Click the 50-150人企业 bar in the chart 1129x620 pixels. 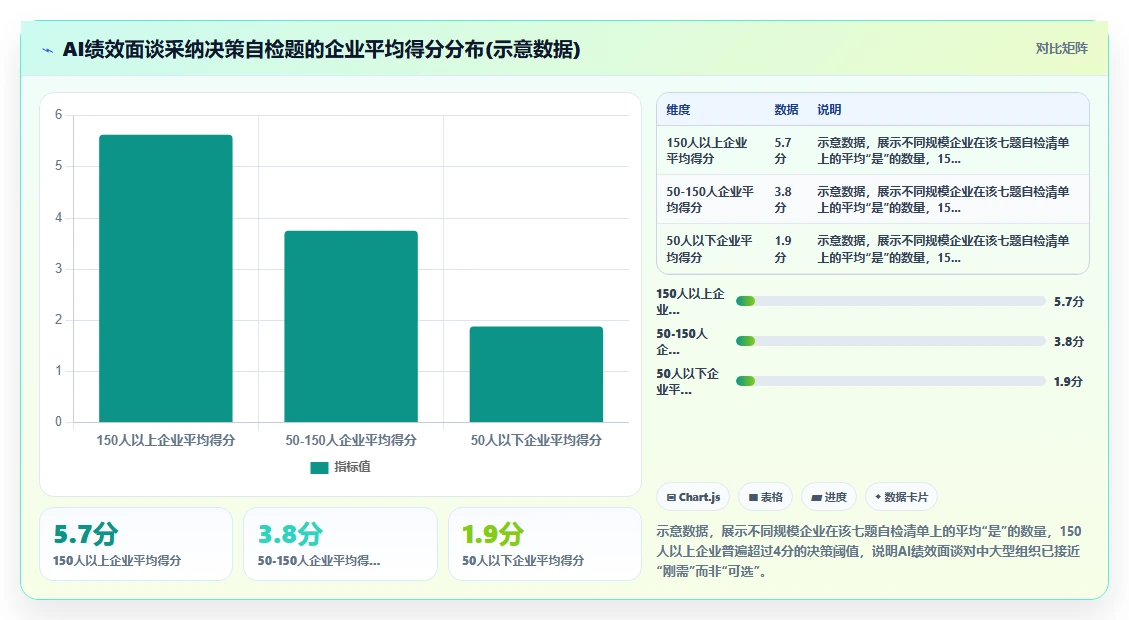click(x=351, y=326)
